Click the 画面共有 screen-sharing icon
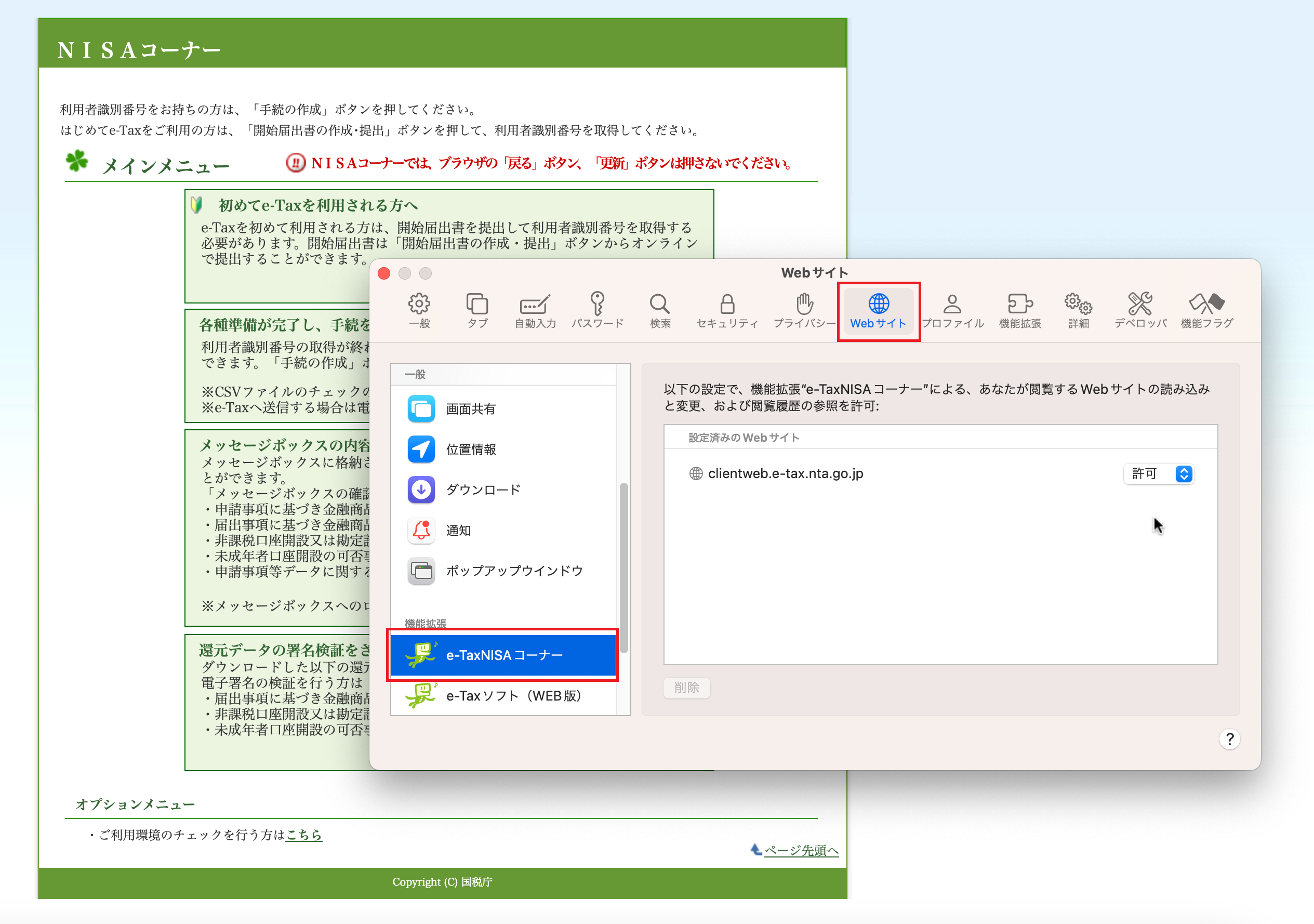Screen dimensions: 1314x924 coord(421,409)
